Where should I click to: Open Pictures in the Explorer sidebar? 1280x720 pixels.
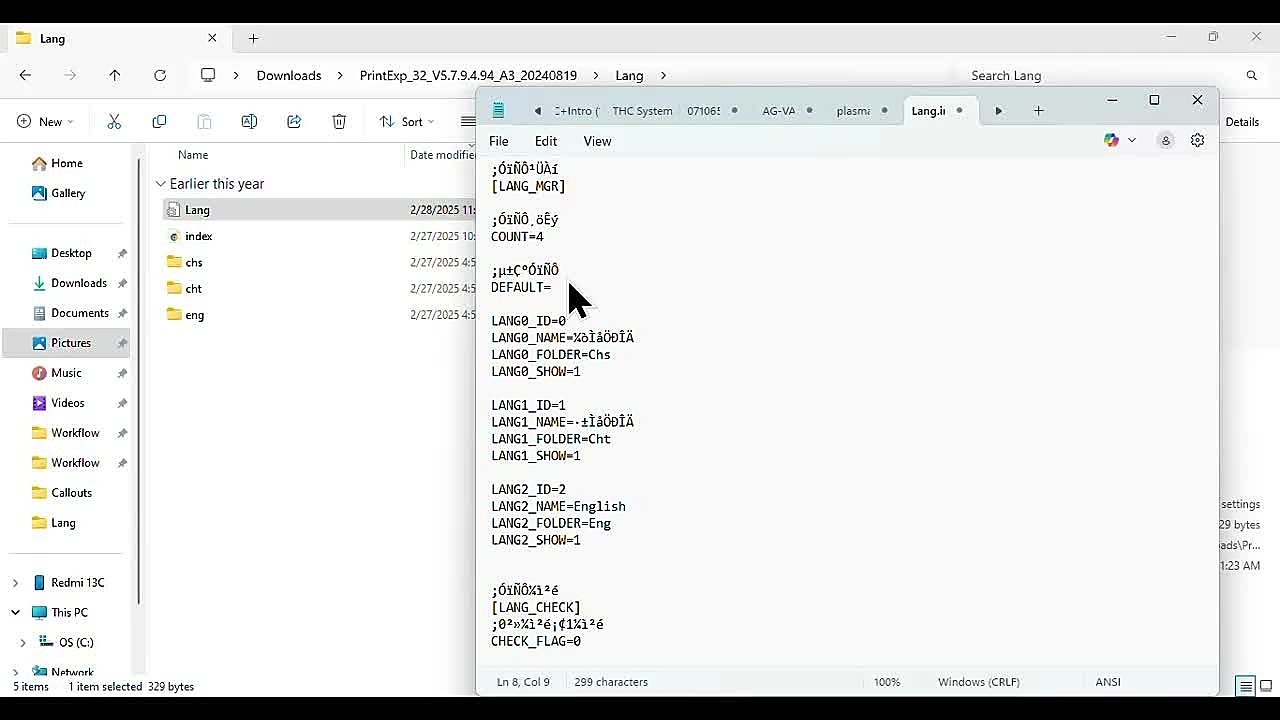pyautogui.click(x=71, y=343)
